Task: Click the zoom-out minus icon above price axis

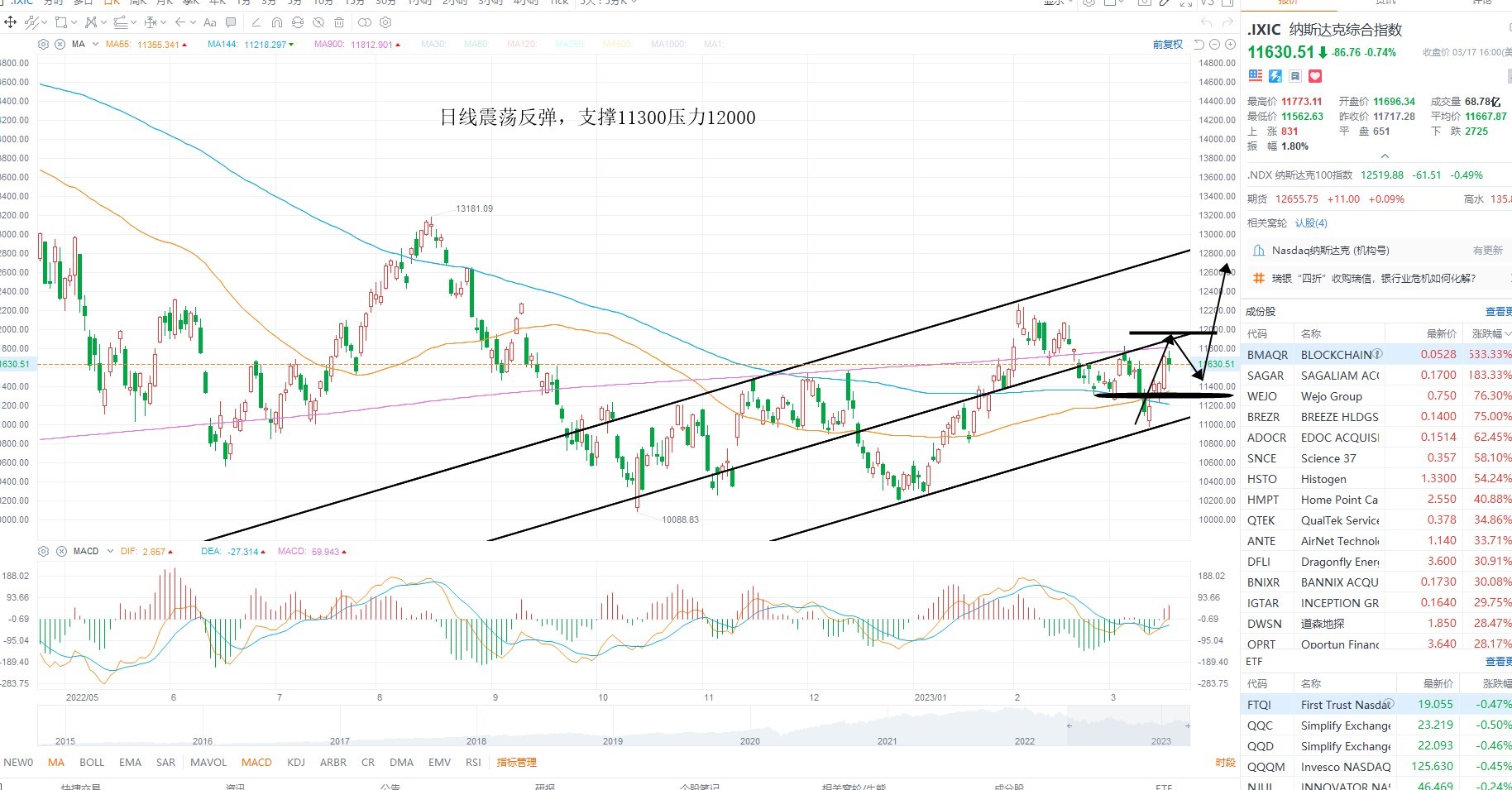Action: tap(1214, 44)
